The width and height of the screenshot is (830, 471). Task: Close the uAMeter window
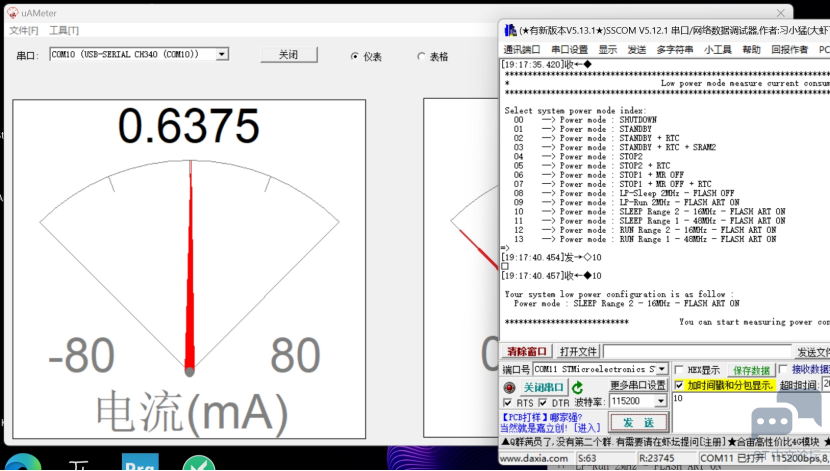pyautogui.click(x=781, y=13)
